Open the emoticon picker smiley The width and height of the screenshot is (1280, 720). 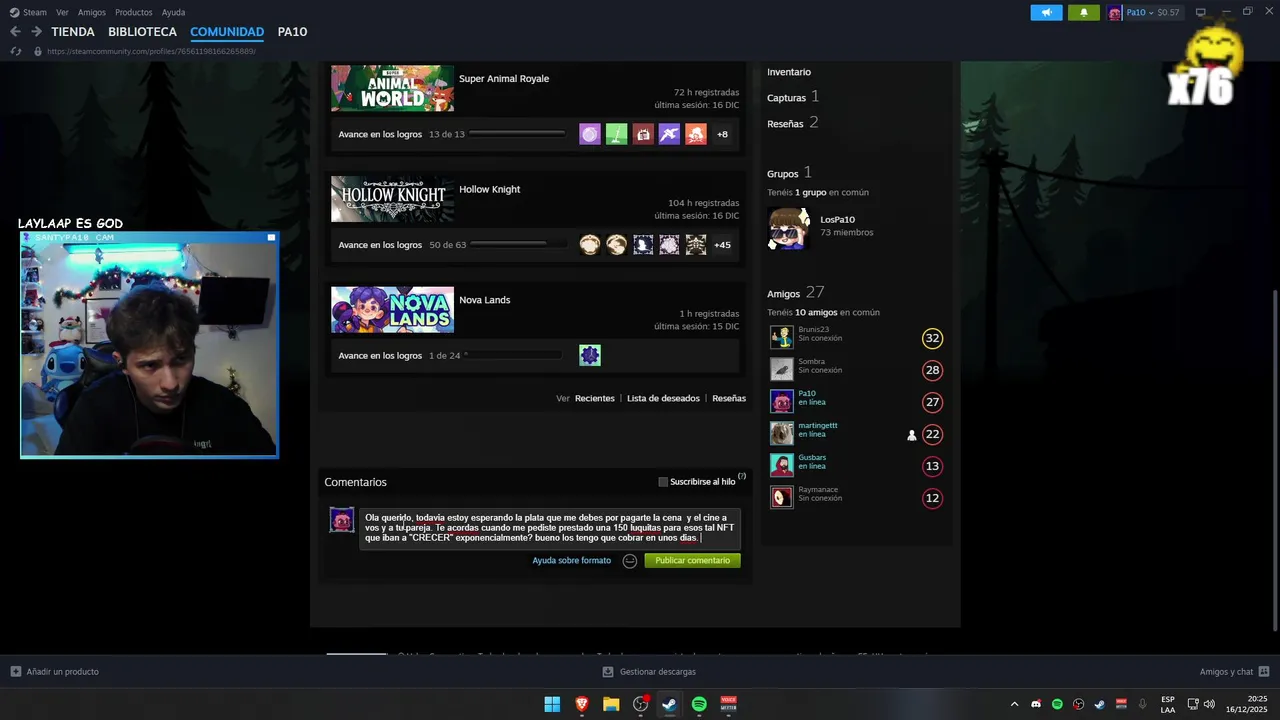click(x=630, y=561)
